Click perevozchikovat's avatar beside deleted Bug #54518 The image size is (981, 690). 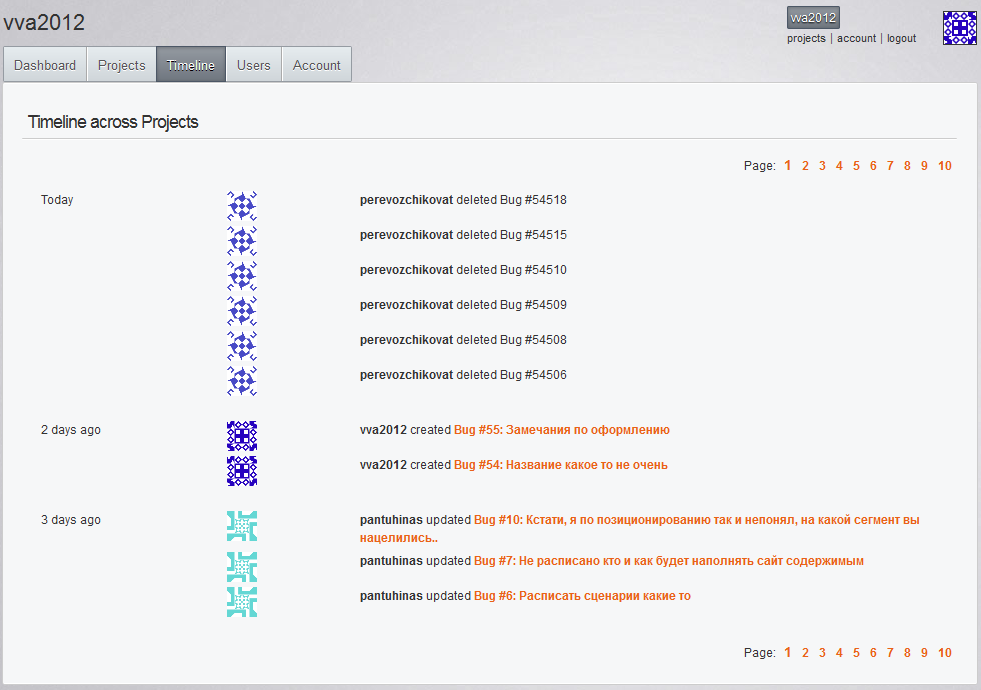pos(242,206)
